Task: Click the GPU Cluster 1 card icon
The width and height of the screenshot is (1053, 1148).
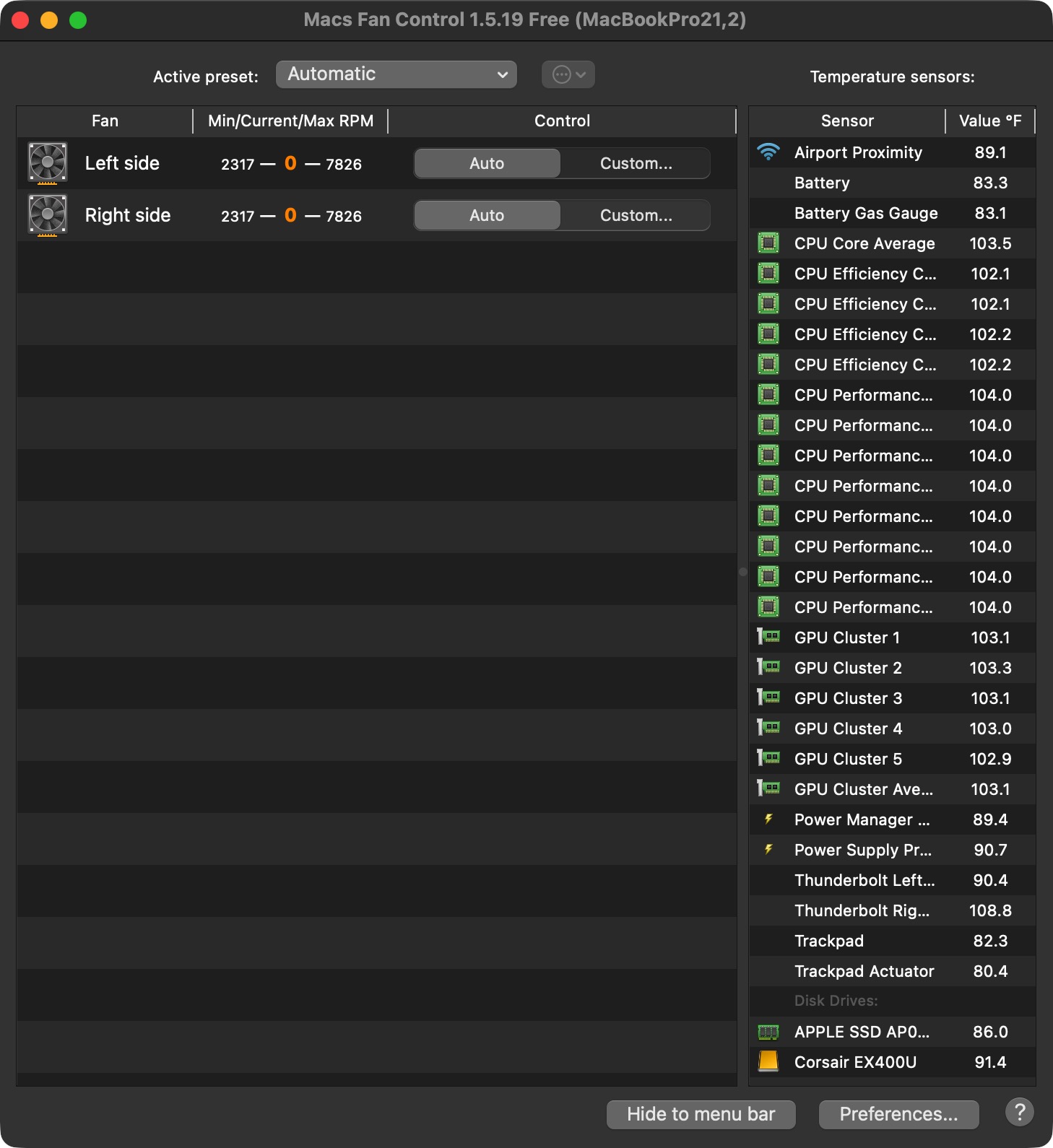Action: coord(768,637)
